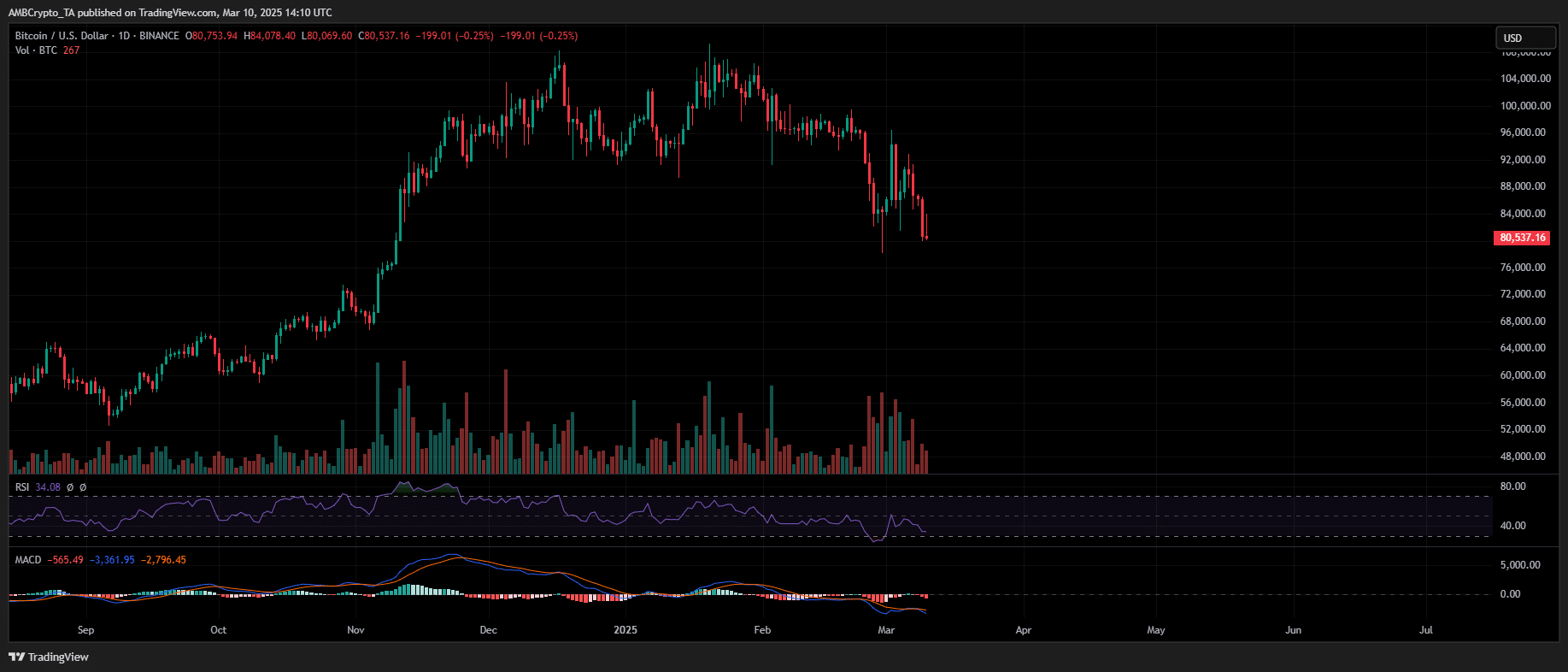Click the 96,000.00 price axis label
The width and height of the screenshot is (1568, 672).
click(x=1523, y=133)
